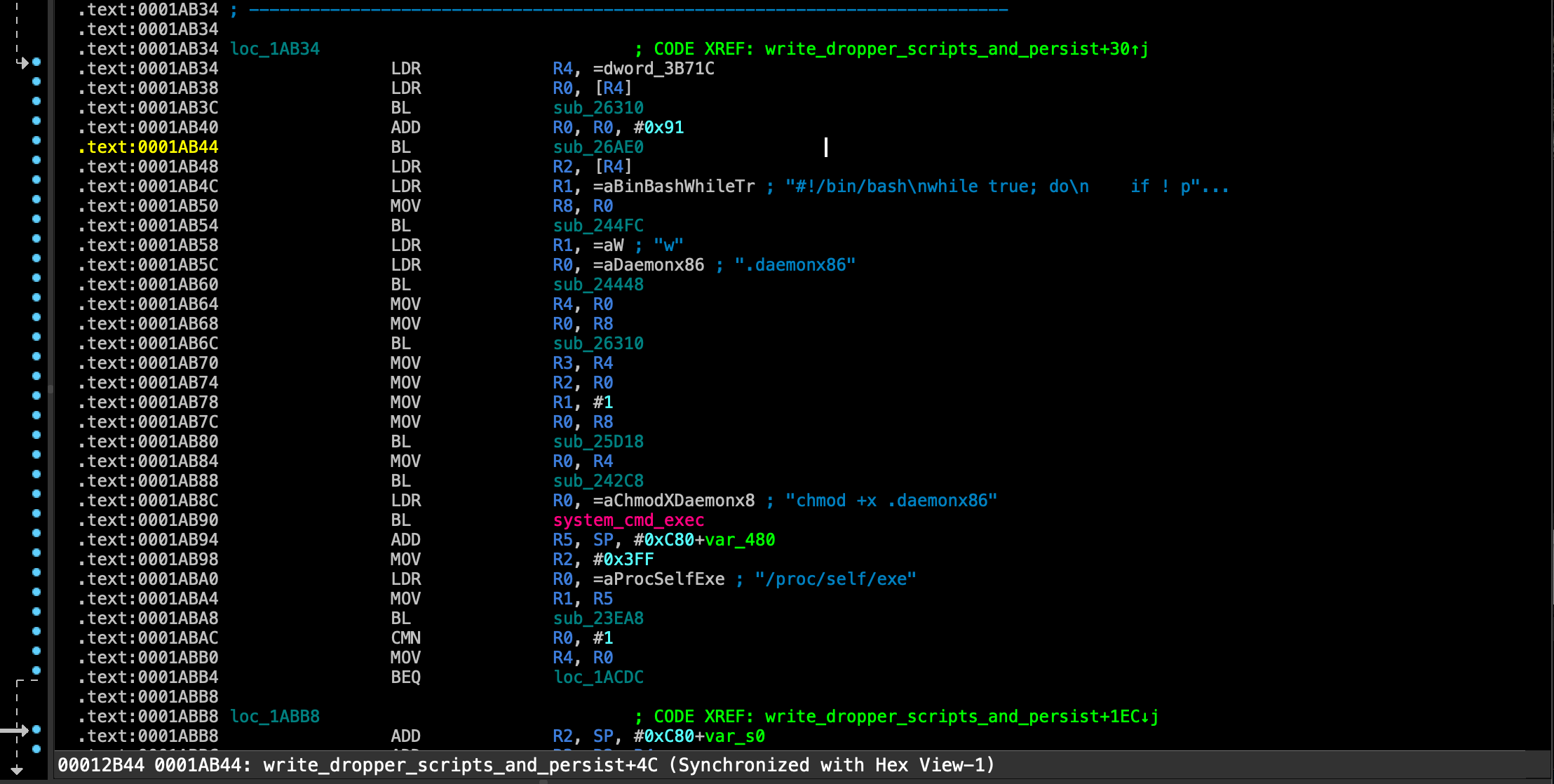This screenshot has width=1554, height=784.
Task: Toggle breakpoint dot beside 0001ABB4 BEQ
Action: [36, 671]
